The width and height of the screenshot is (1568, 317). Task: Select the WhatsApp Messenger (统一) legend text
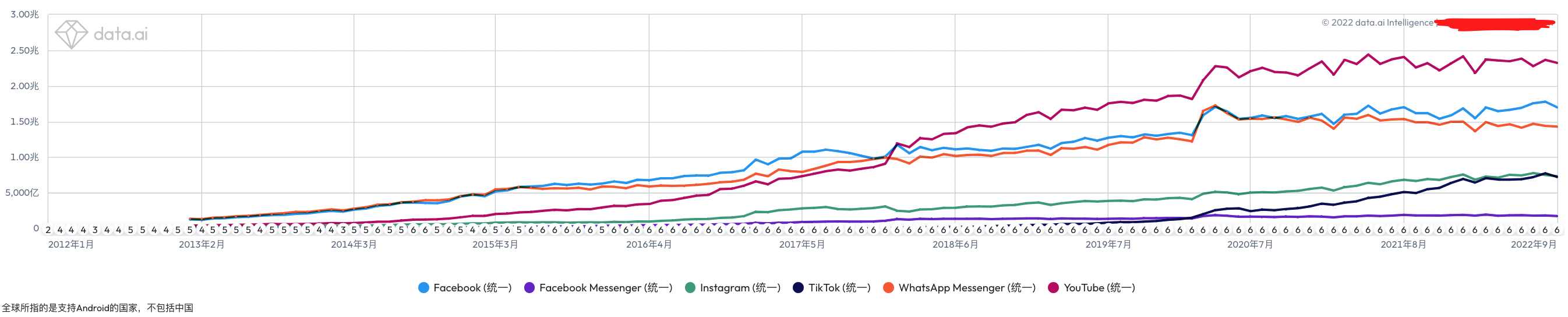[x=967, y=288]
